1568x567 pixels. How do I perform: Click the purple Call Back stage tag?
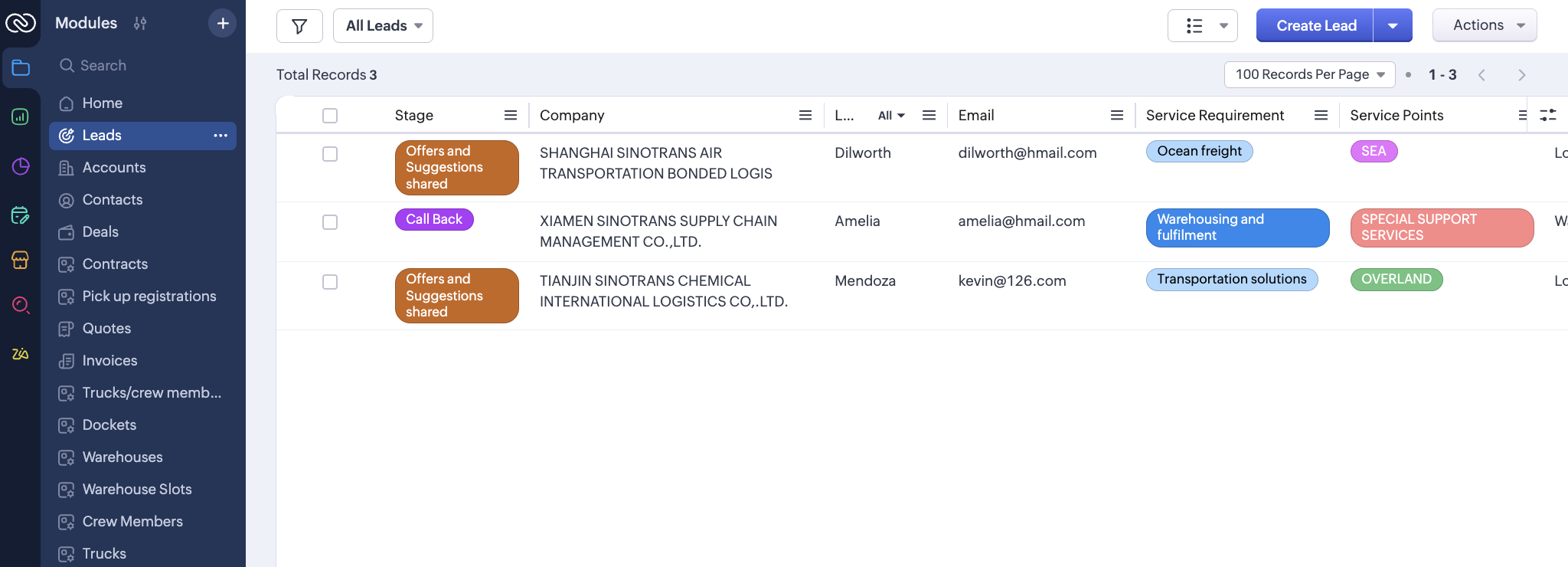pyautogui.click(x=434, y=219)
